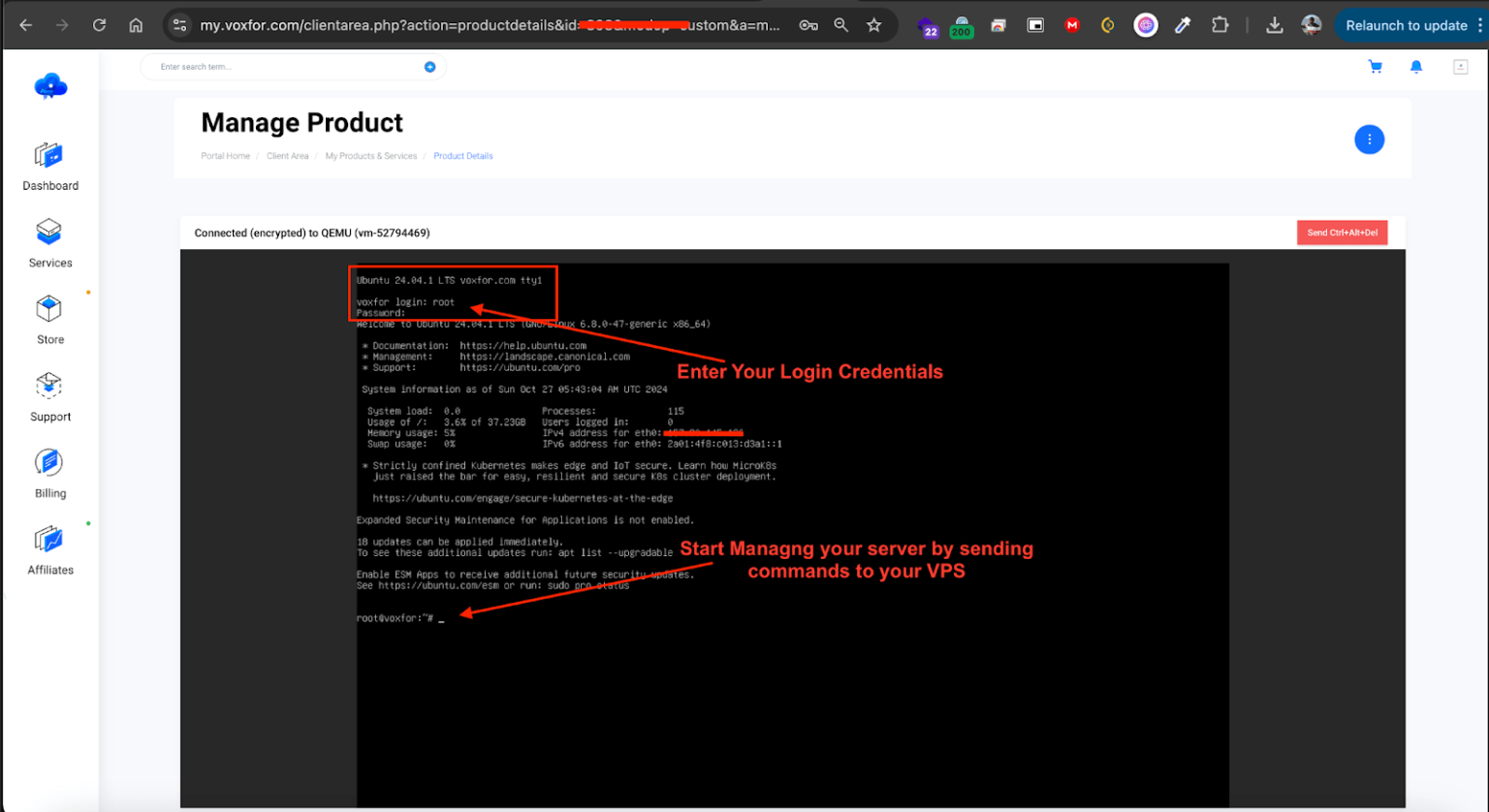Check notifications via the bell icon

(1415, 66)
